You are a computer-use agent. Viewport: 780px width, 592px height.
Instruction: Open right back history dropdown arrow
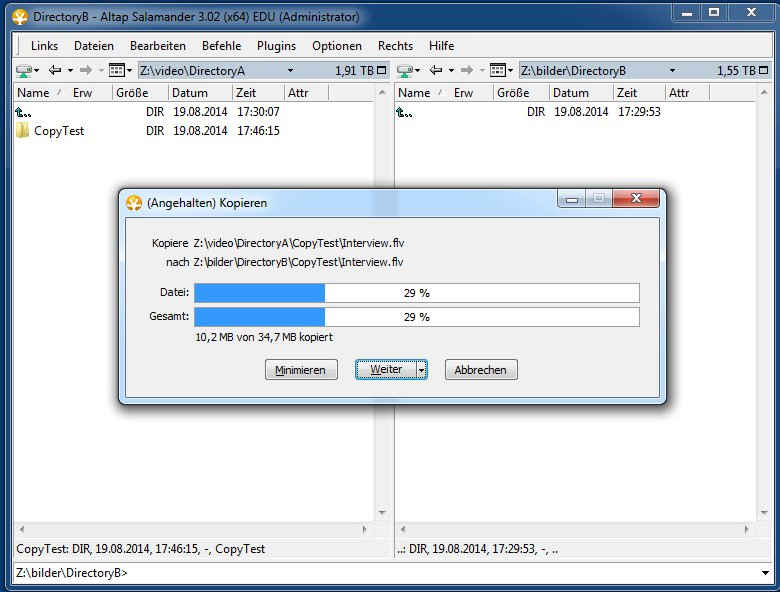(451, 71)
